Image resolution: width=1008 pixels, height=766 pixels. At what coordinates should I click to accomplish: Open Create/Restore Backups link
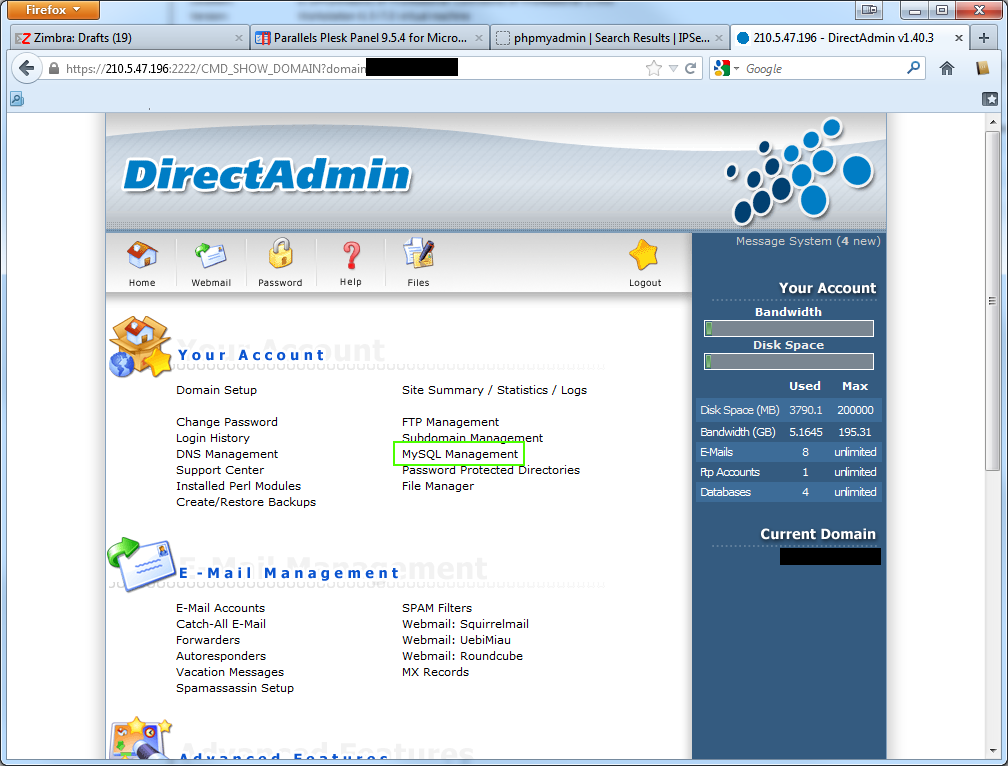[246, 503]
